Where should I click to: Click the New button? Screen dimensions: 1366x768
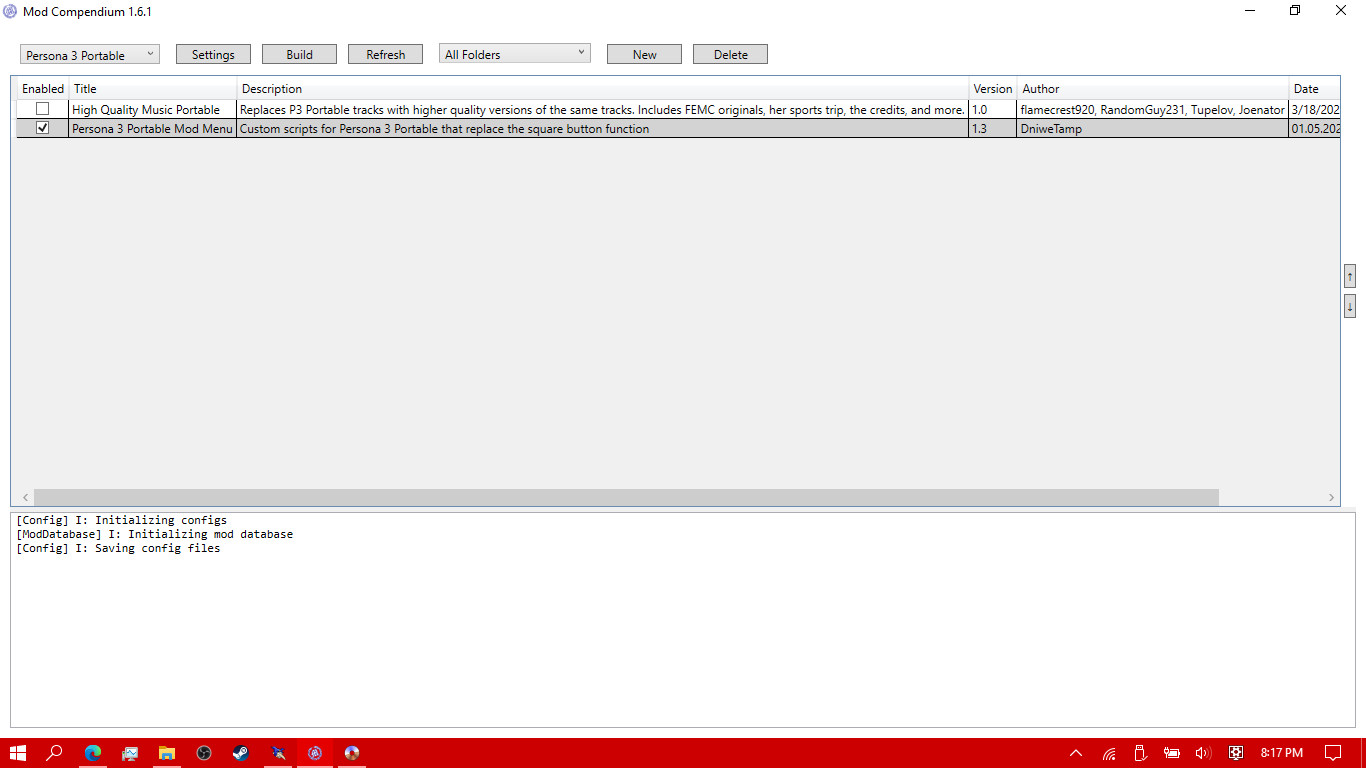[x=644, y=54]
